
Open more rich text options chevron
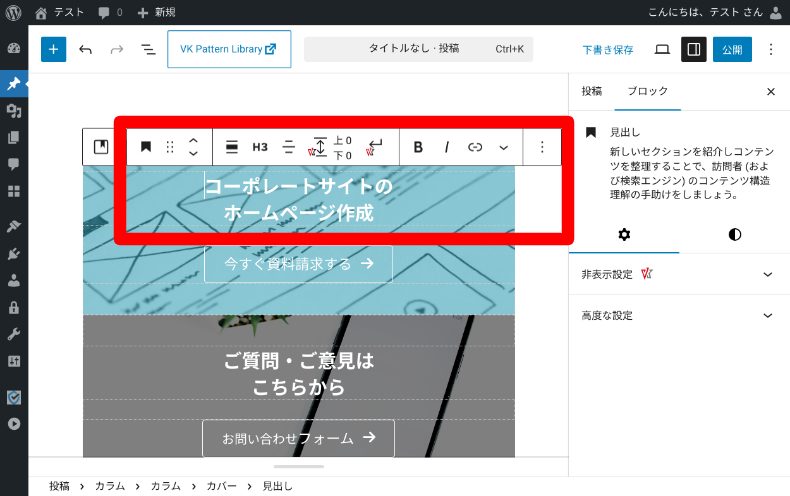pyautogui.click(x=503, y=147)
